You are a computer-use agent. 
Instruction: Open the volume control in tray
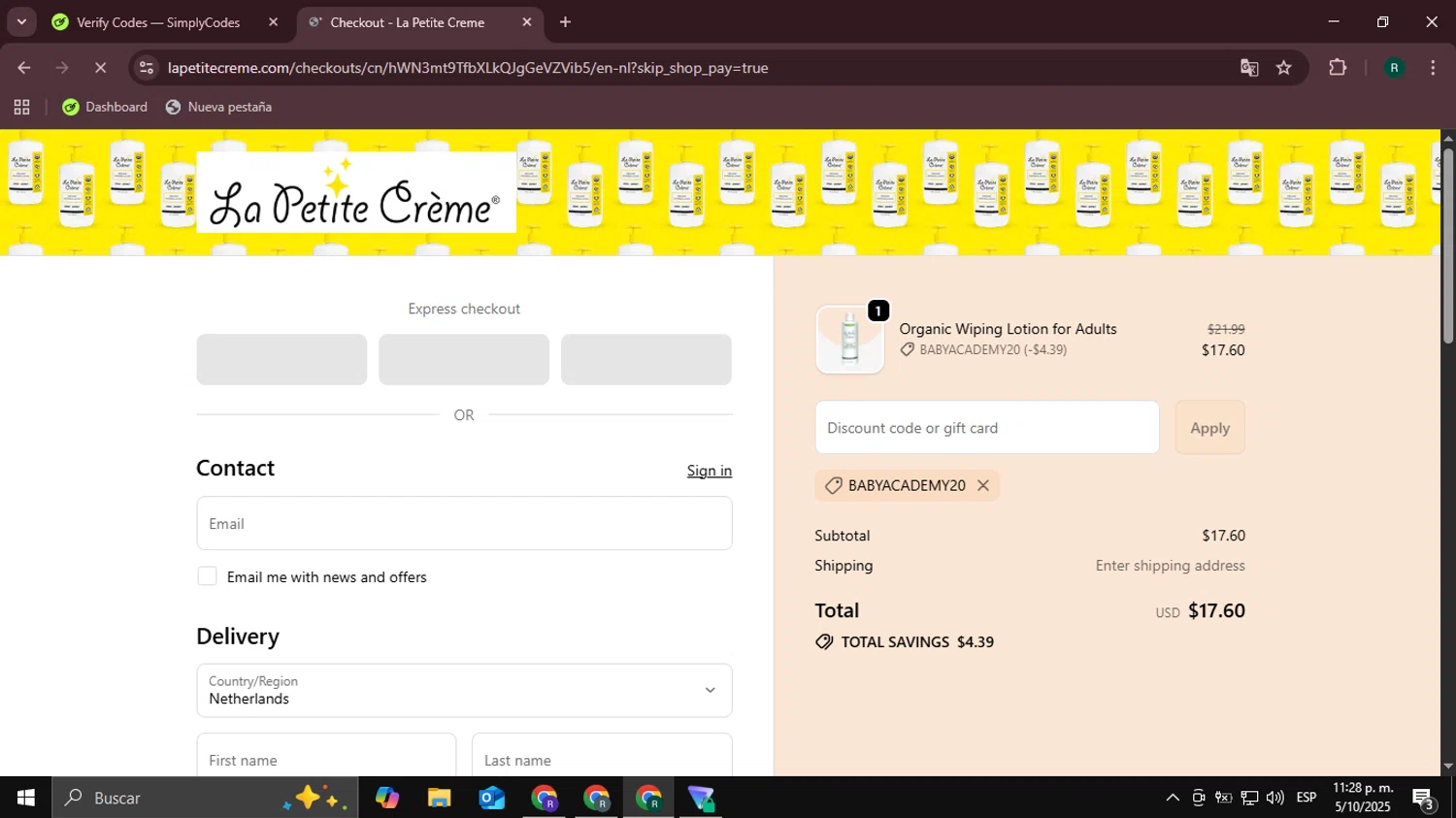point(1274,798)
